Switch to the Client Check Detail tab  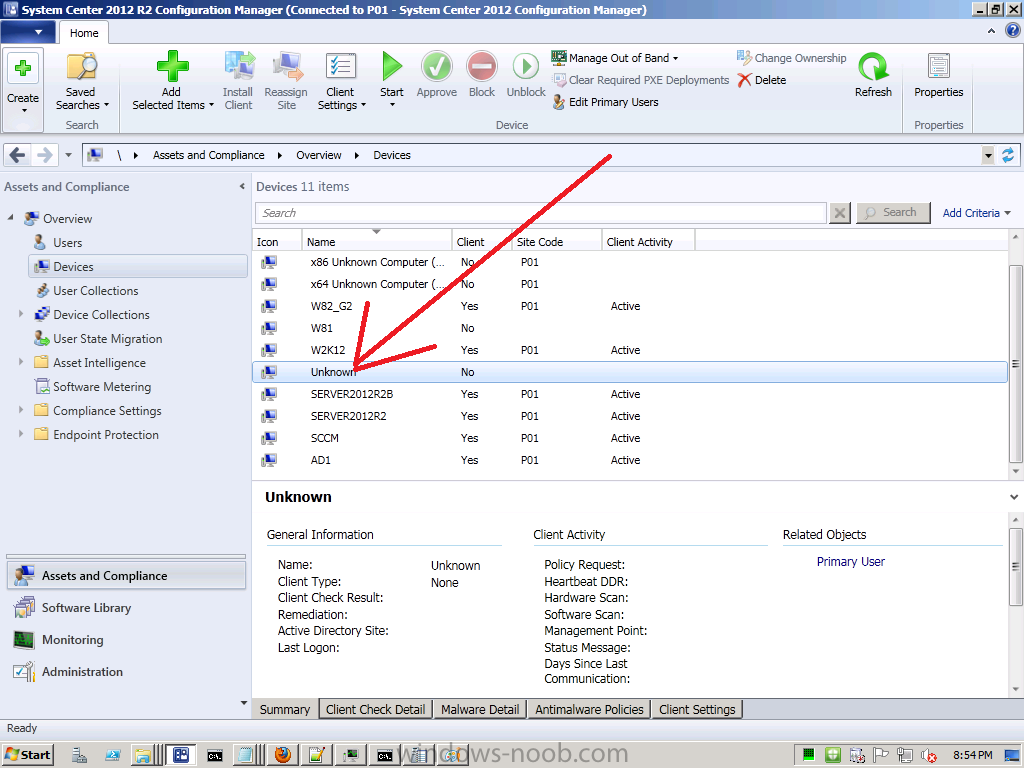coord(376,709)
